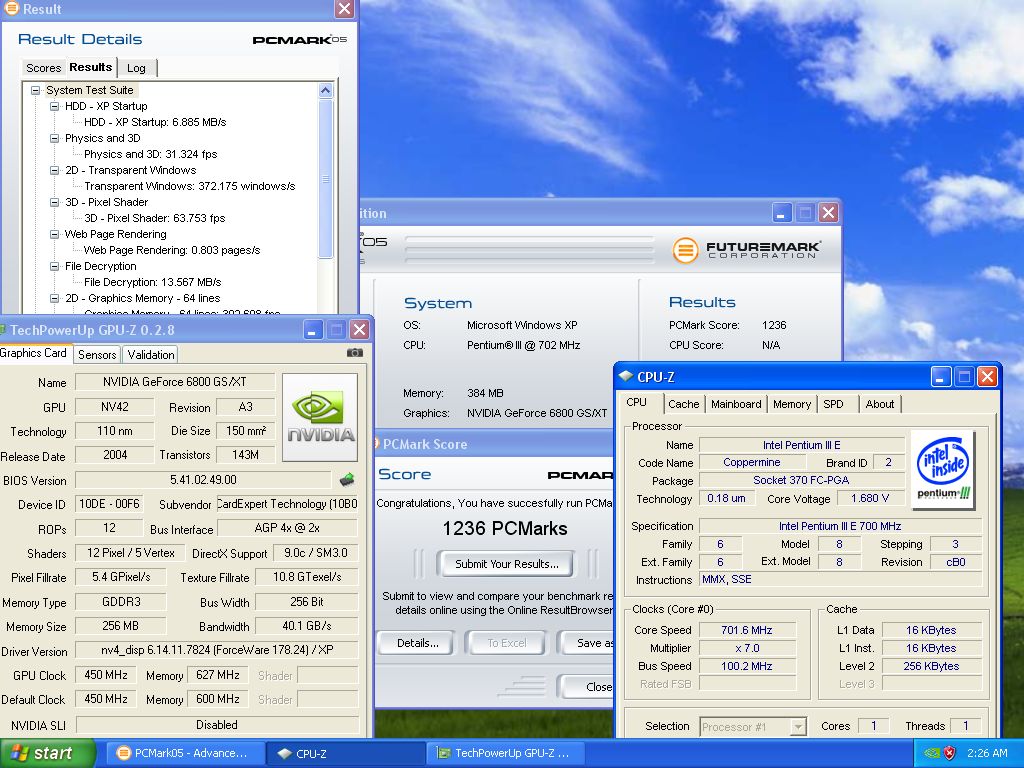Image resolution: width=1024 pixels, height=768 pixels.
Task: Minimize the GPU-Z window
Action: 313,330
